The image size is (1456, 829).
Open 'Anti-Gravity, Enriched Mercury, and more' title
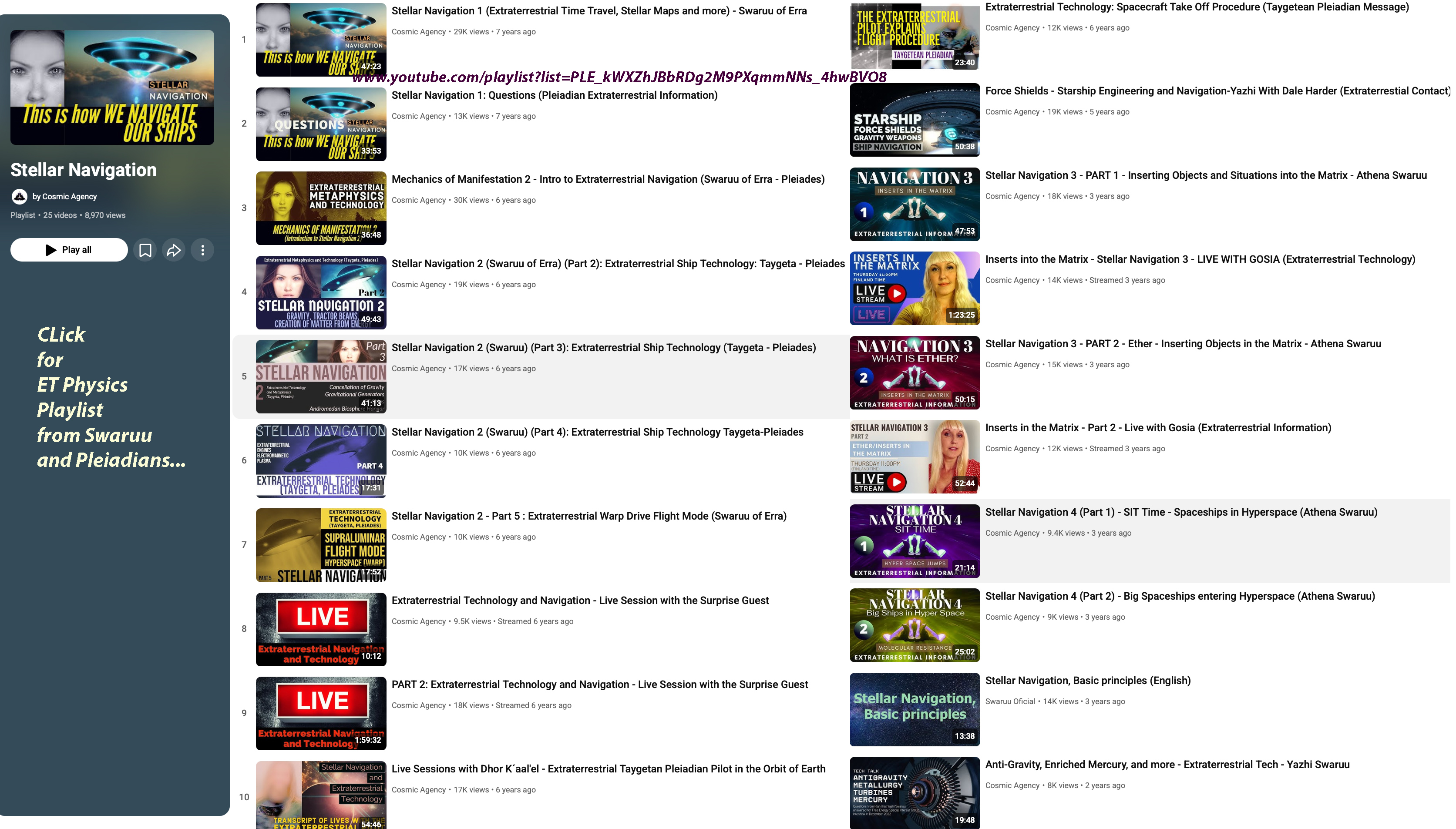tap(1167, 765)
